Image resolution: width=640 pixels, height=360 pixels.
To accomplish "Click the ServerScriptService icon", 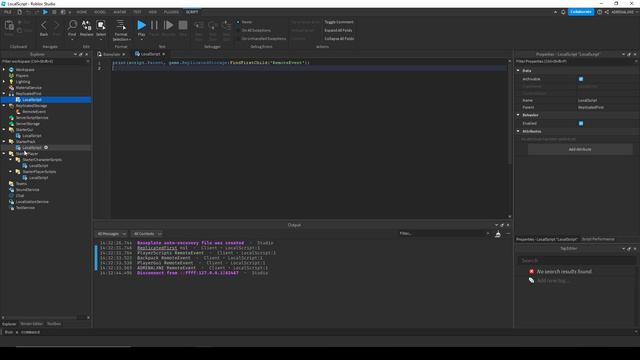I will [11, 118].
